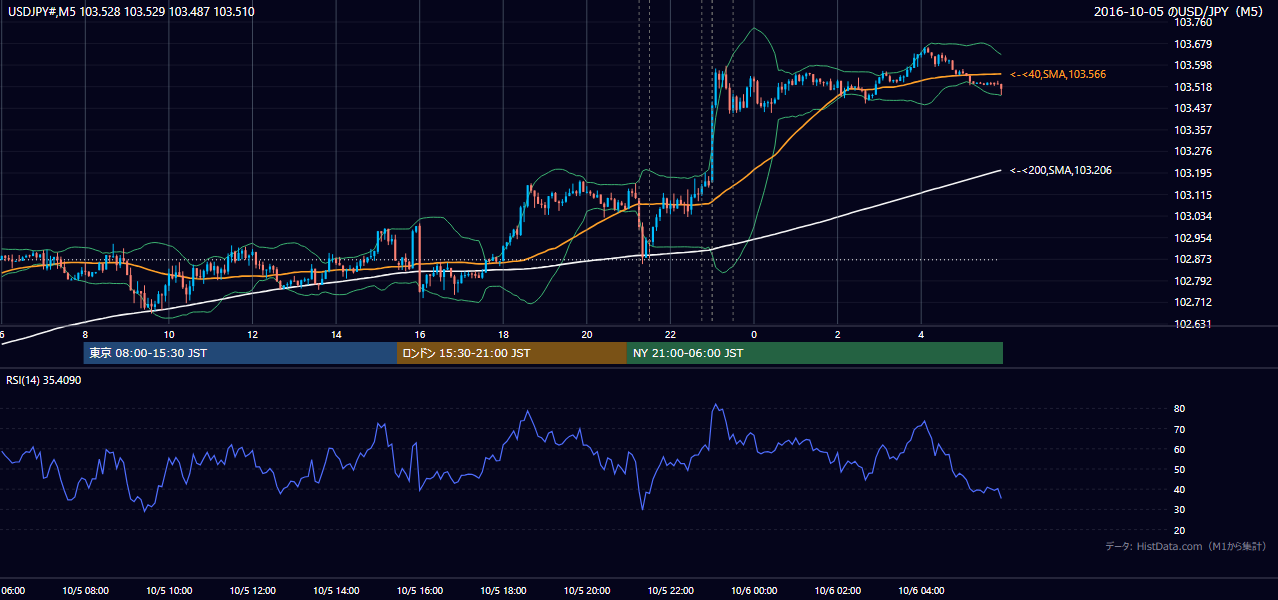Click hour 22 tick on chart axis

point(670,334)
